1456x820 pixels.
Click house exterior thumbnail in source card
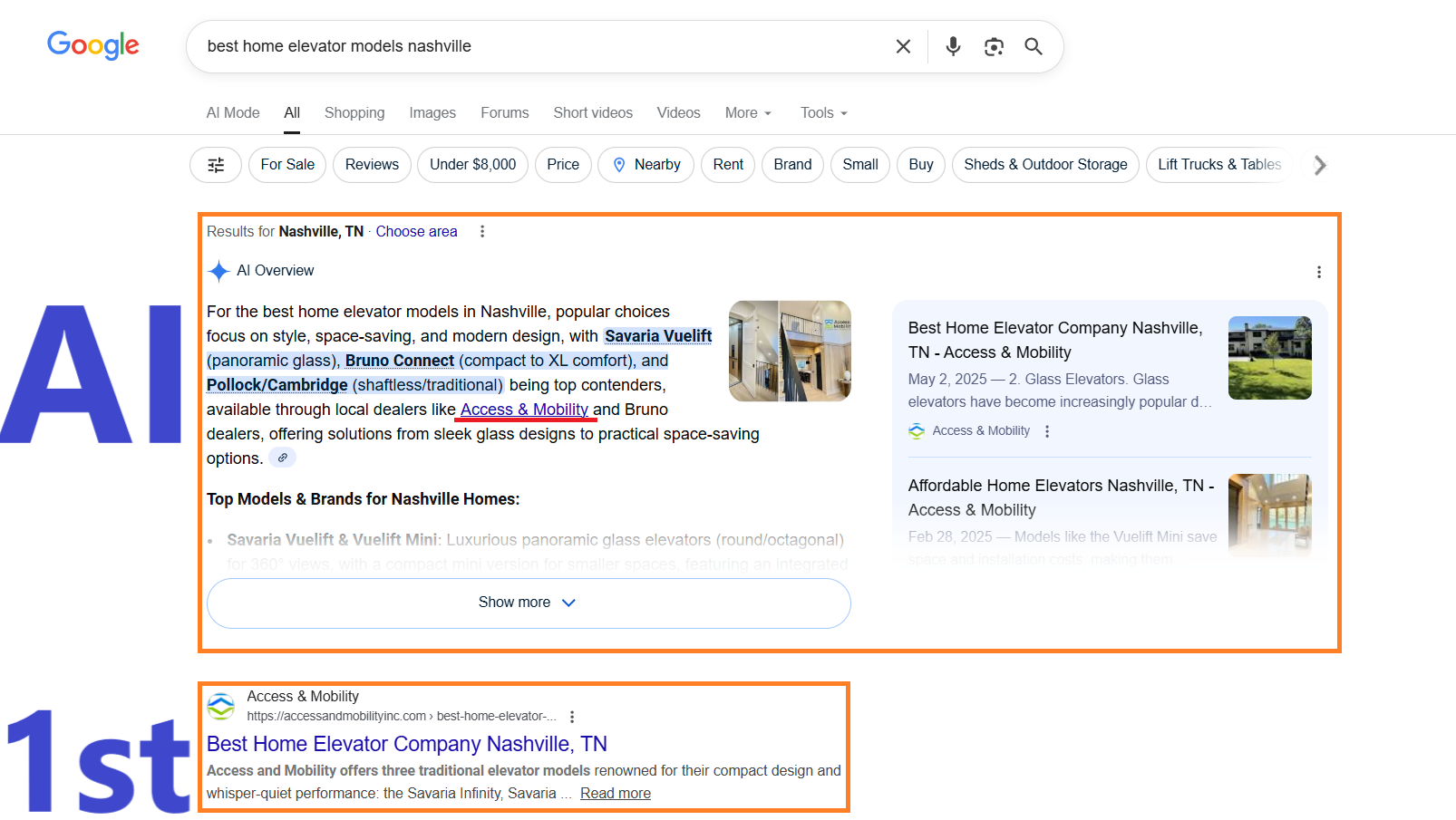[1269, 358]
